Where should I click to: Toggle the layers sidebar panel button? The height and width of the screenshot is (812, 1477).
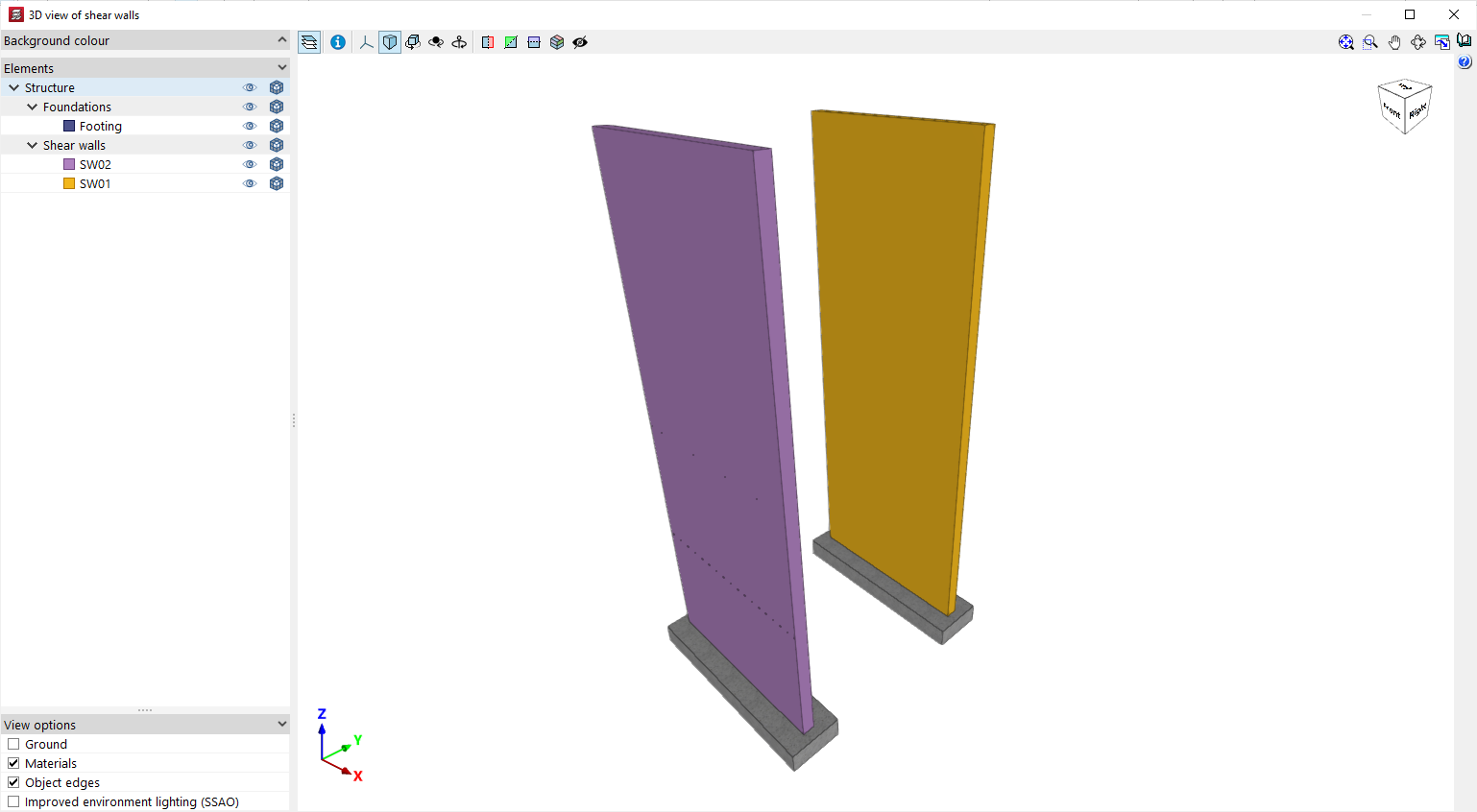tap(309, 42)
